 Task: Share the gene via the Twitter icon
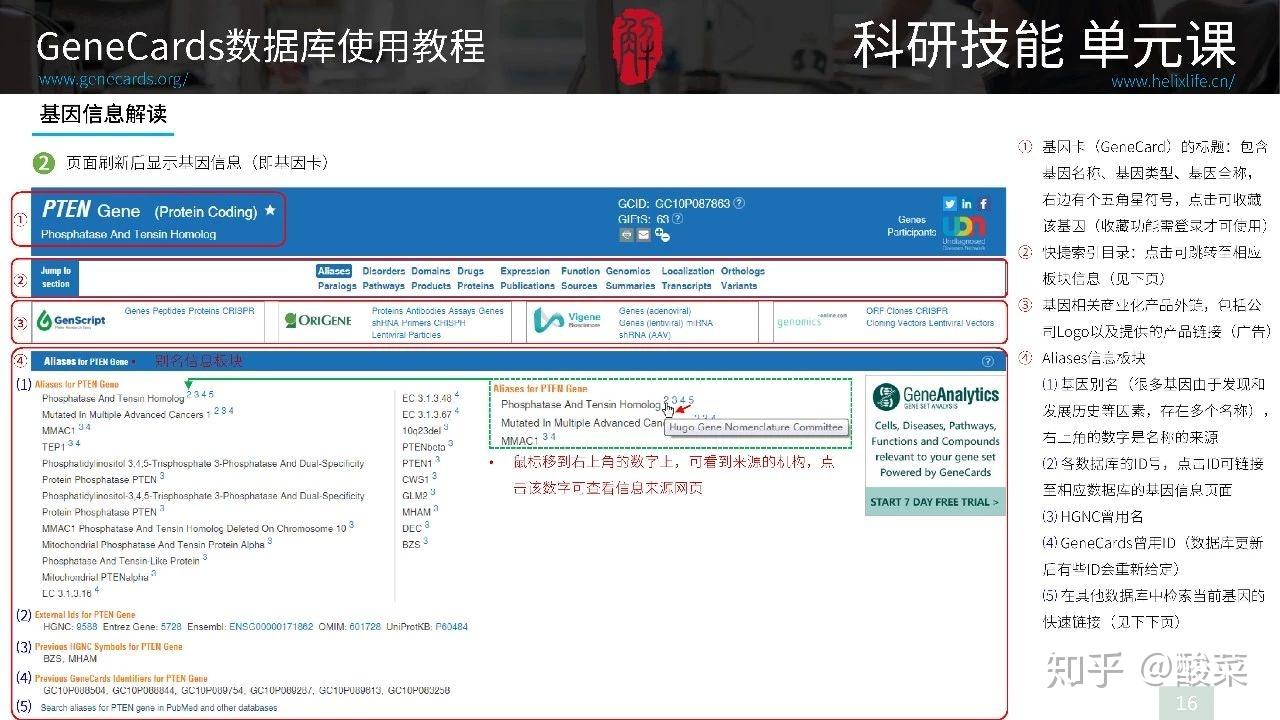[949, 203]
